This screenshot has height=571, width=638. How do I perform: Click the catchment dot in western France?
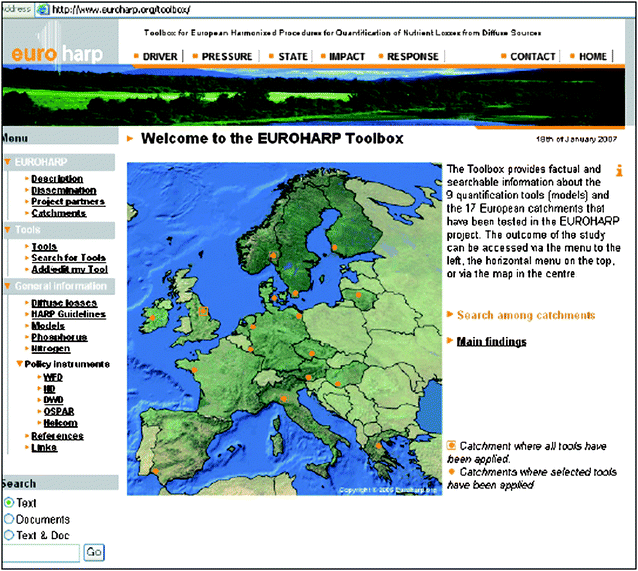194,370
